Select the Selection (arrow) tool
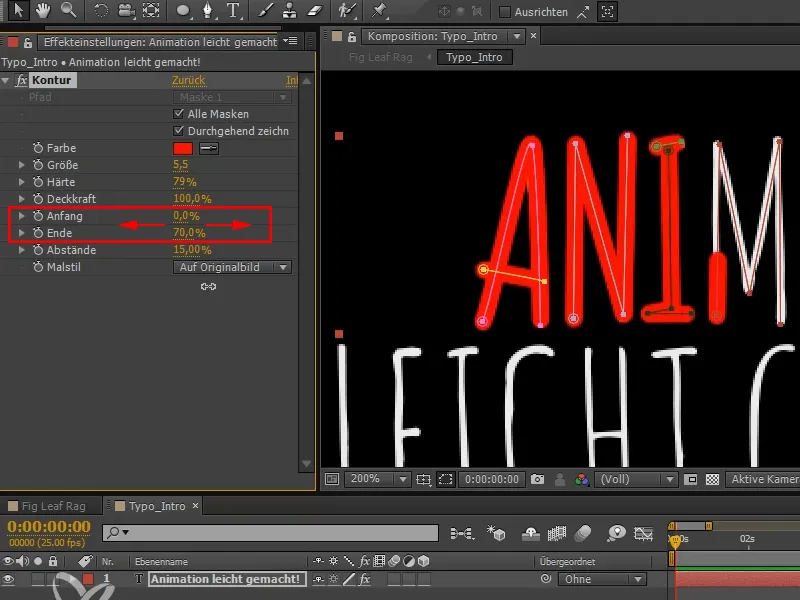Viewport: 800px width, 600px height. coord(17,10)
